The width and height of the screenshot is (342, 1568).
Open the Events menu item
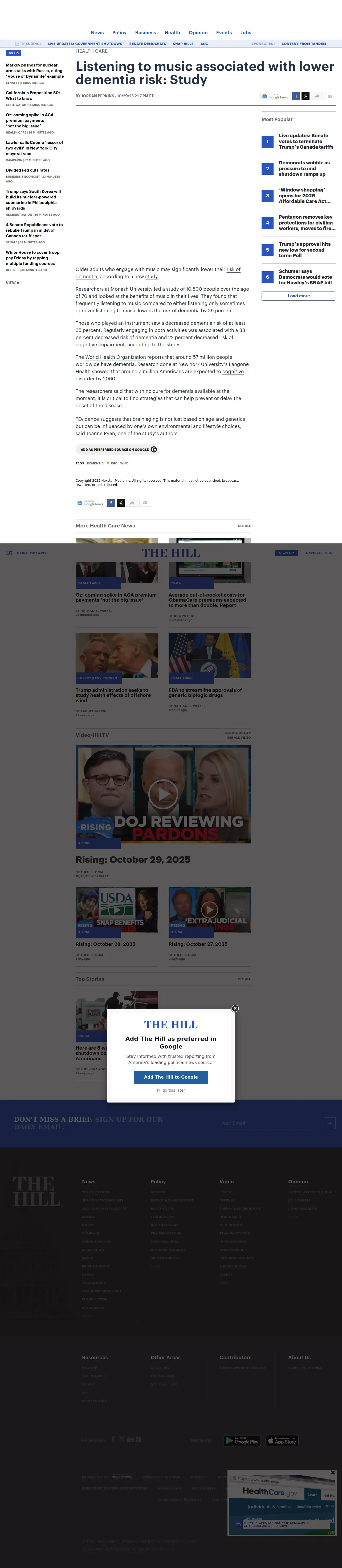[x=224, y=33]
